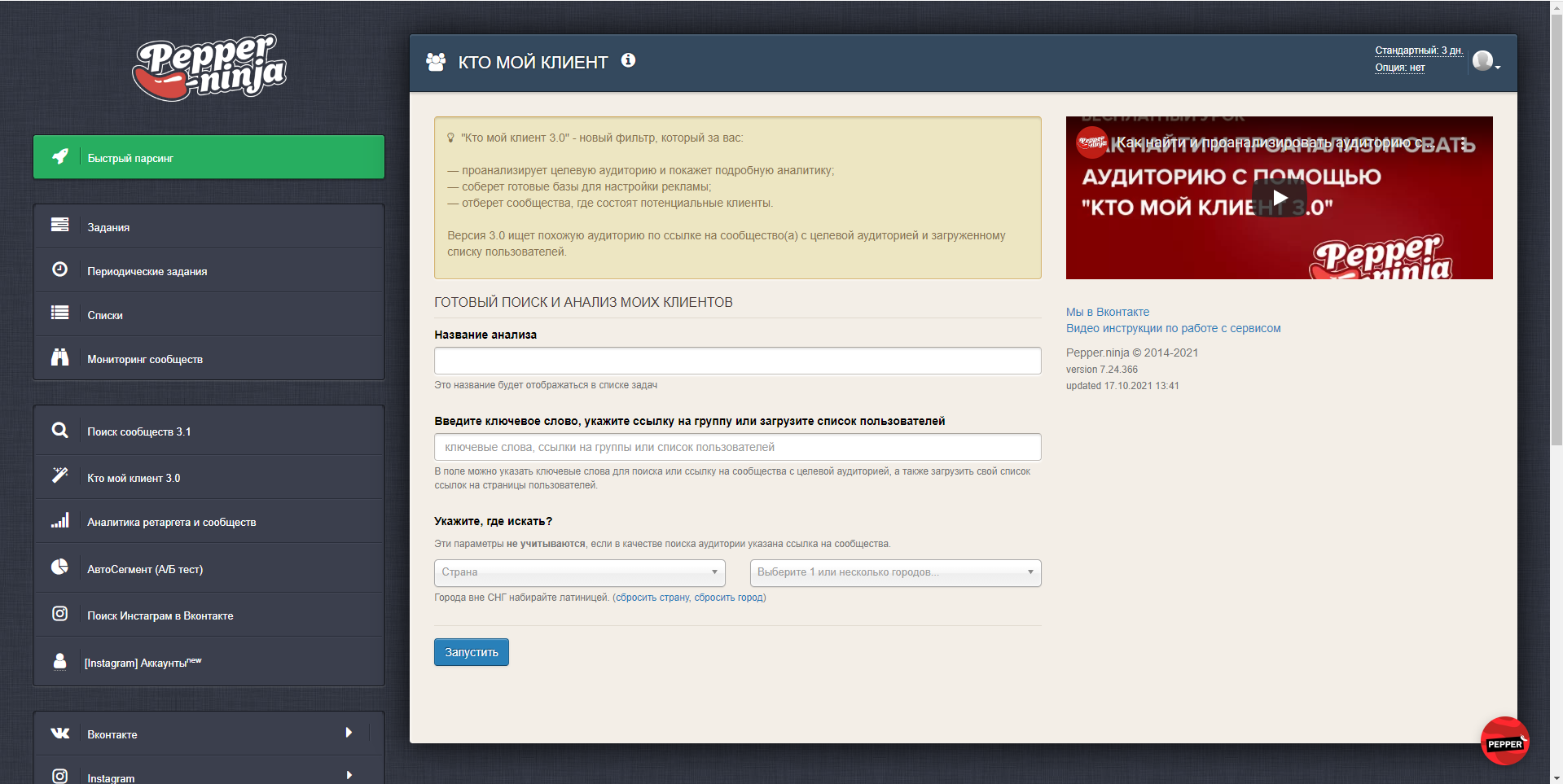Click the Списки list icon
Image resolution: width=1563 pixels, height=784 pixels.
(60, 313)
